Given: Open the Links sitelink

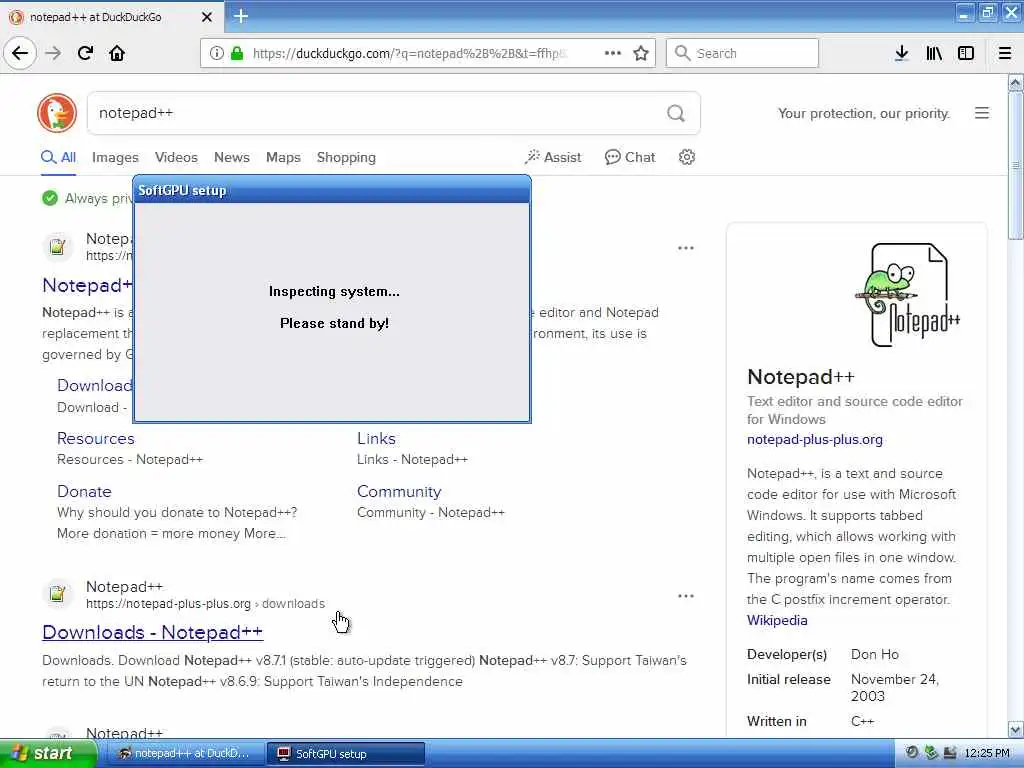Looking at the screenshot, I should 376,438.
